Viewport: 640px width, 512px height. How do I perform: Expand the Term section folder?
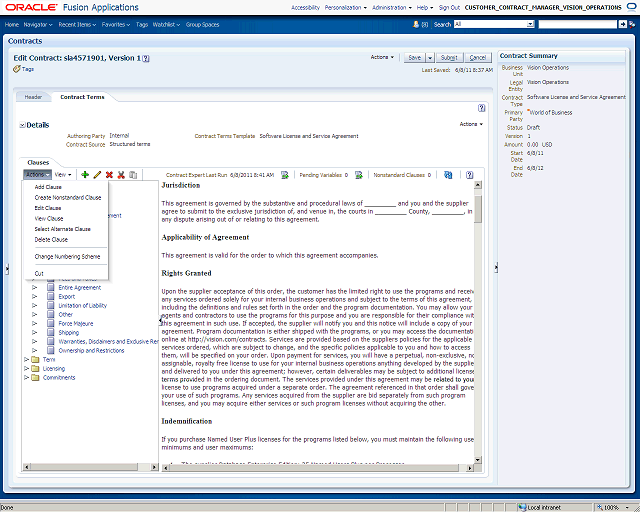pos(27,359)
